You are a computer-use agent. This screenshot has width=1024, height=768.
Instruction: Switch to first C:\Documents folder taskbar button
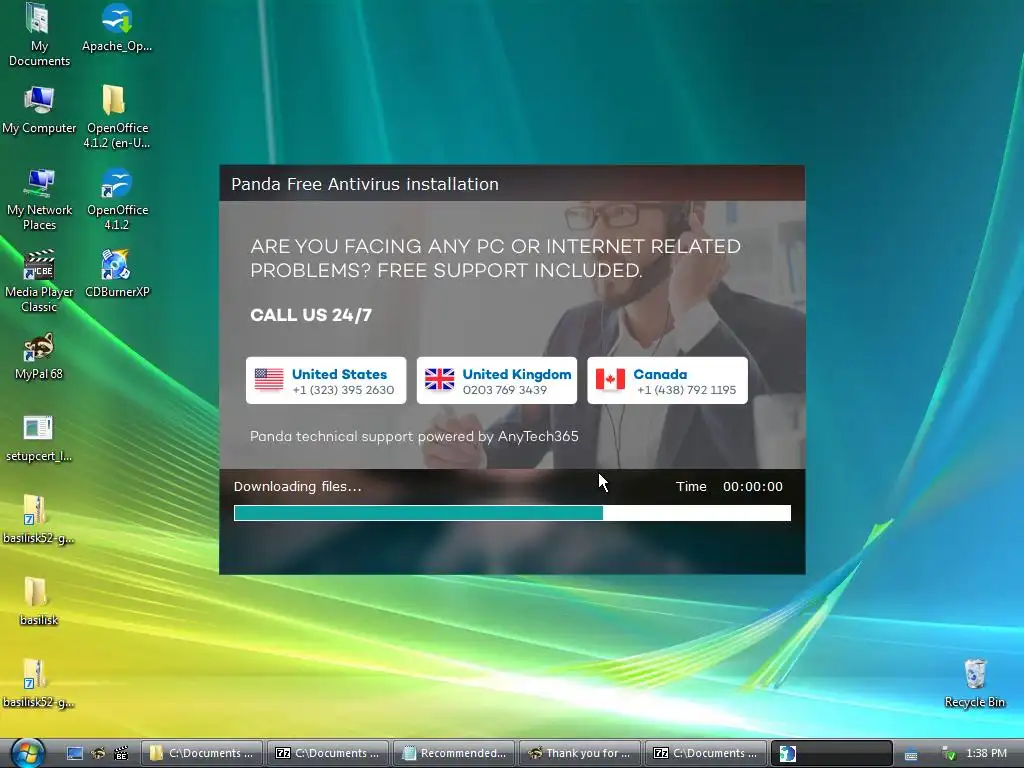point(202,753)
